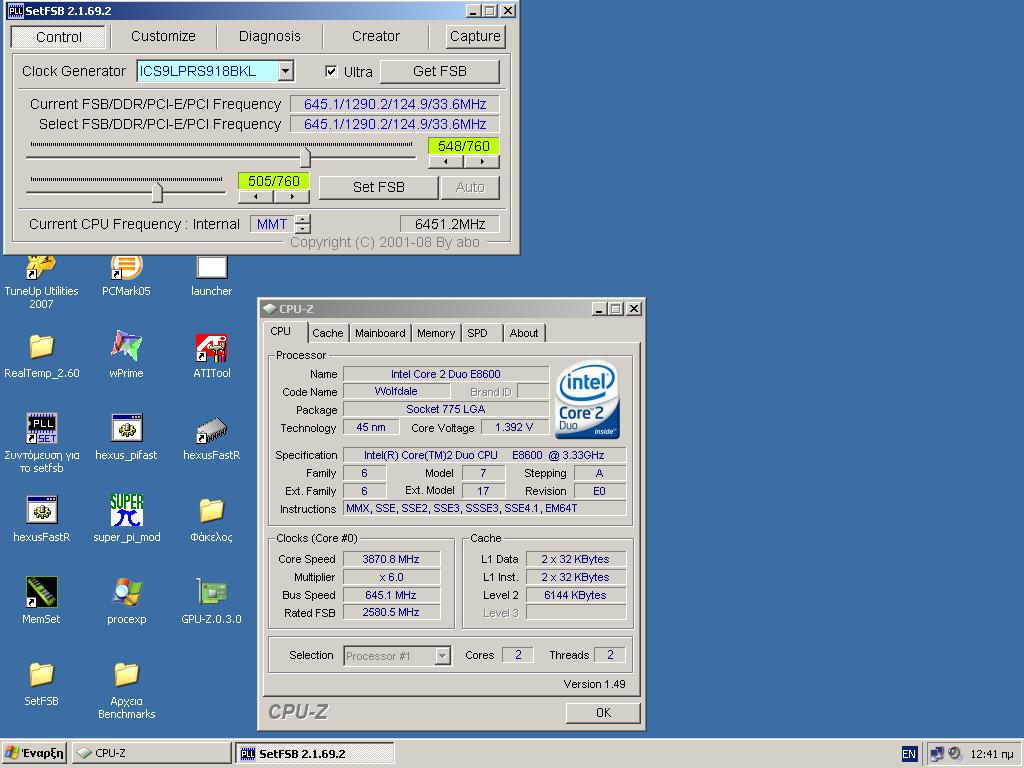Select the CPU tab in CPU-Z
The width and height of the screenshot is (1024, 768).
(281, 331)
